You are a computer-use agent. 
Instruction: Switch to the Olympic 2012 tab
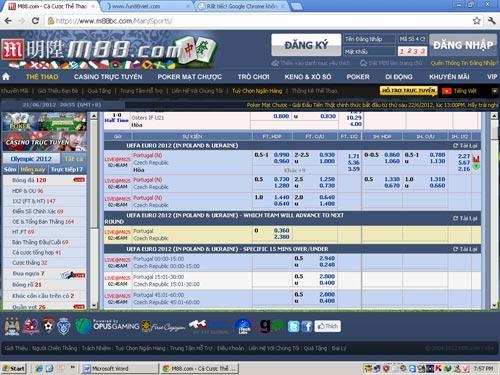31,159
